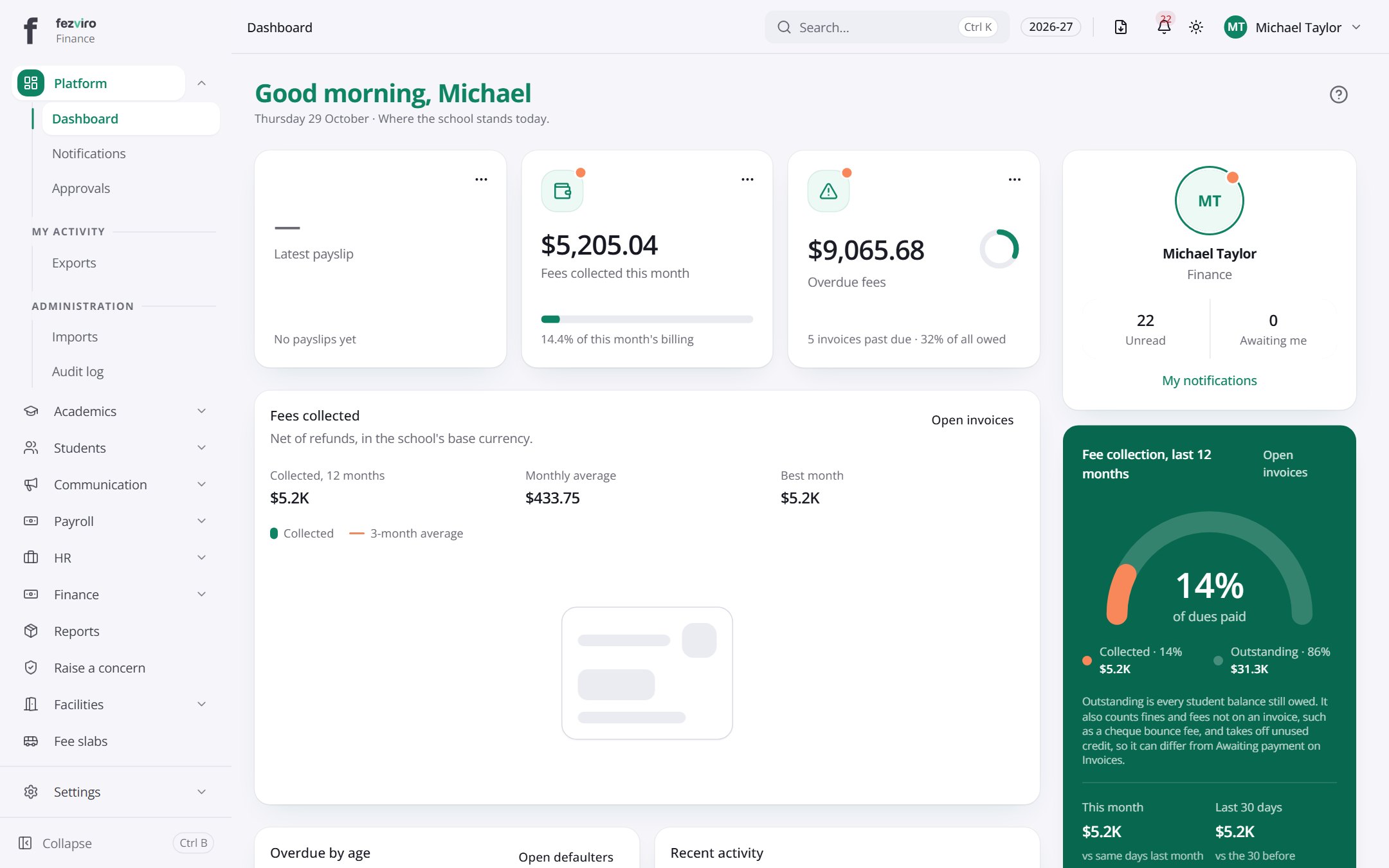1389x868 pixels.
Task: Open Imports under Administration
Action: 75,337
